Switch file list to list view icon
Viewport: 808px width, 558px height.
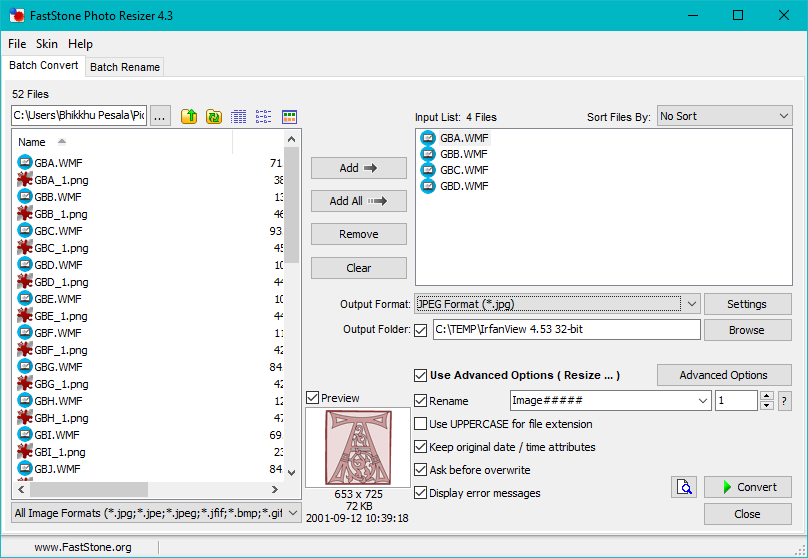(264, 116)
